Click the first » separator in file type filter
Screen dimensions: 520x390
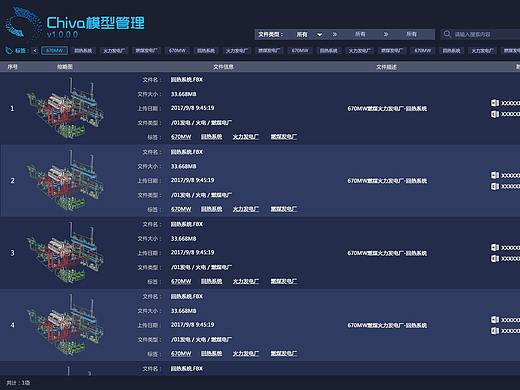[x=335, y=34]
